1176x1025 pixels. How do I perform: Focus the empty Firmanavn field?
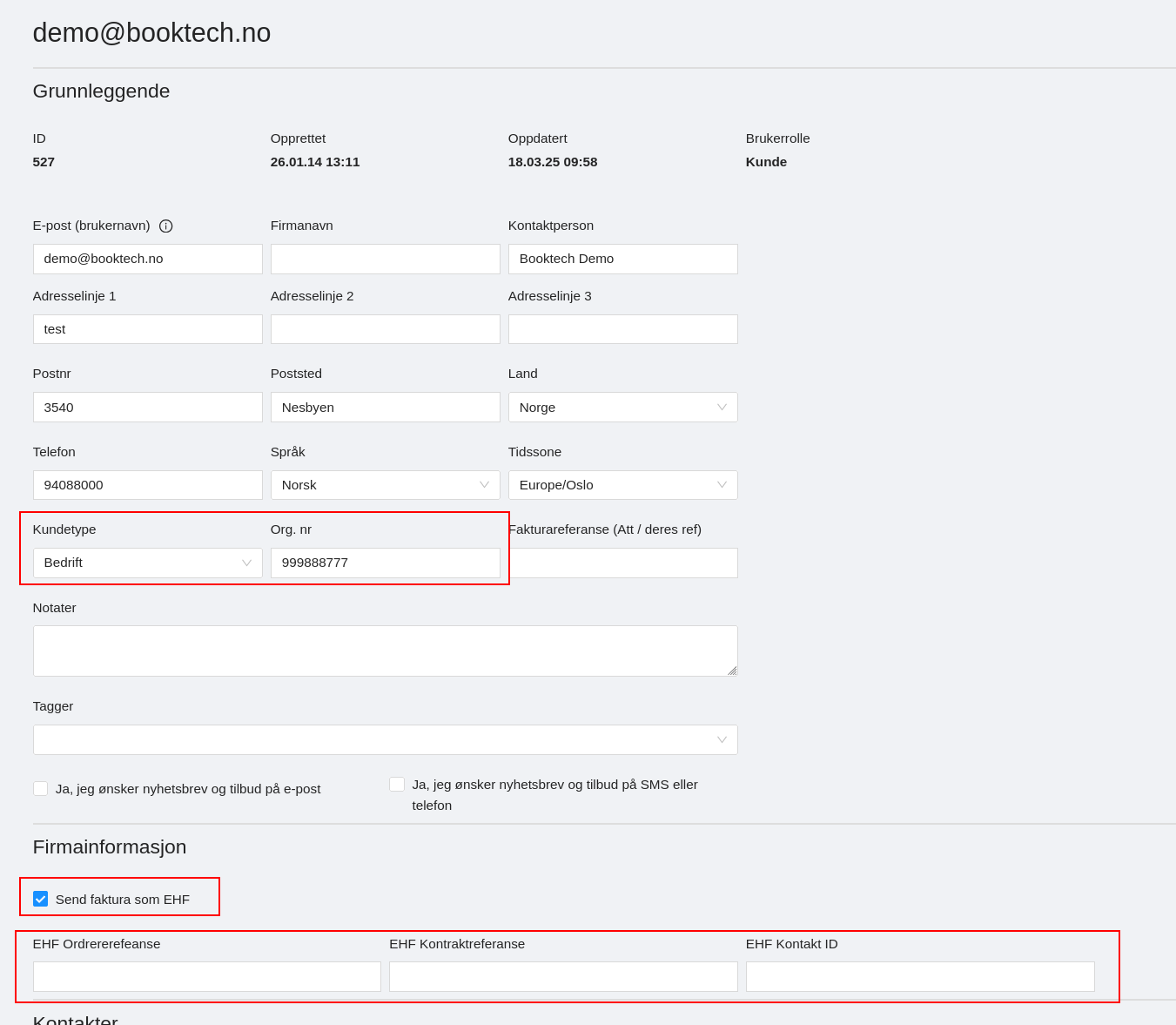[x=385, y=259]
